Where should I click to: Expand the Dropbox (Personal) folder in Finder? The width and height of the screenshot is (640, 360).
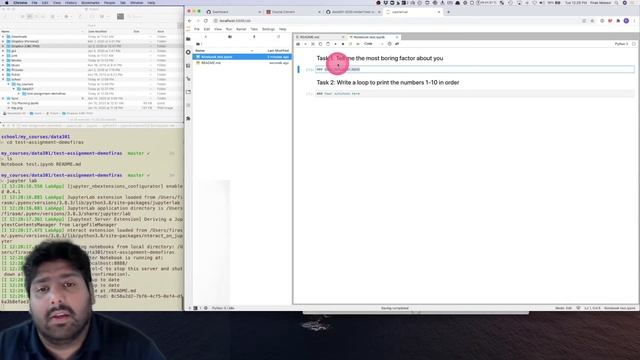click(3, 41)
